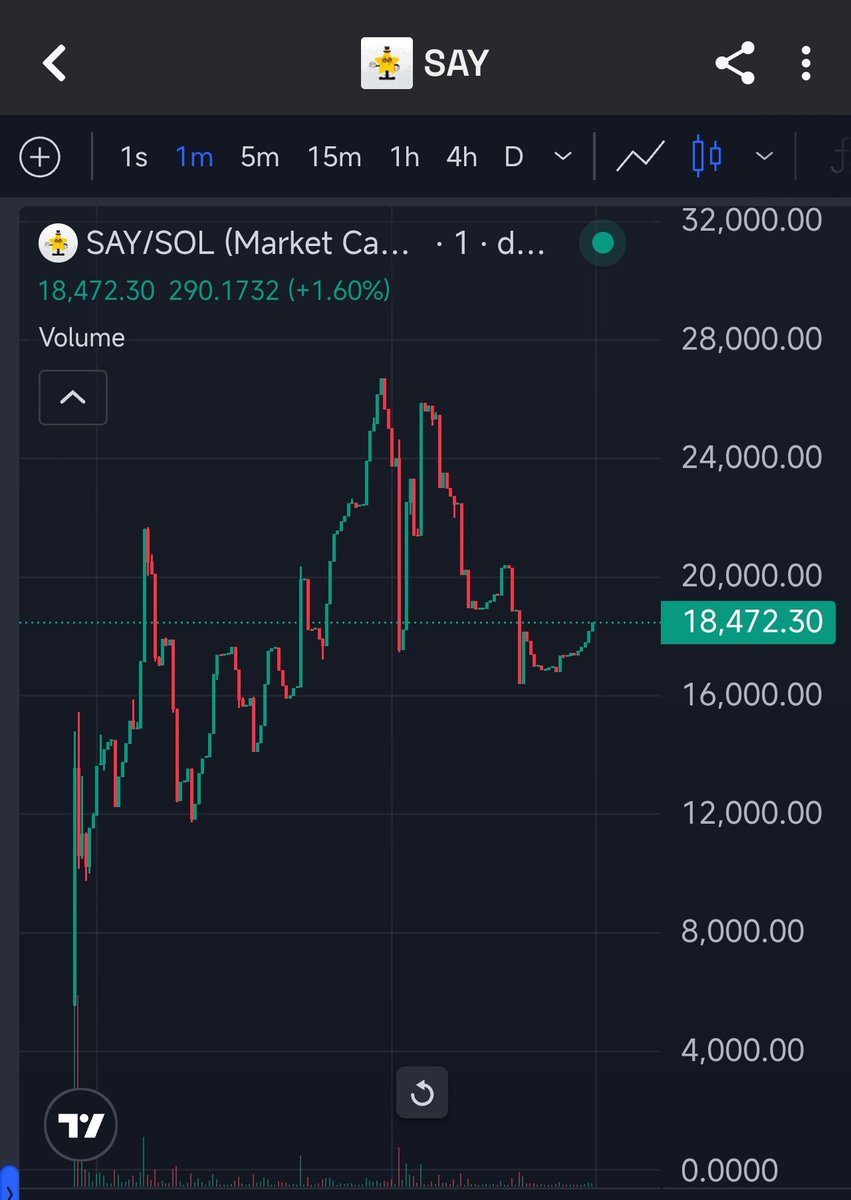Click the 32,000.00 price axis label
Screen dimensions: 851x1200
click(751, 220)
